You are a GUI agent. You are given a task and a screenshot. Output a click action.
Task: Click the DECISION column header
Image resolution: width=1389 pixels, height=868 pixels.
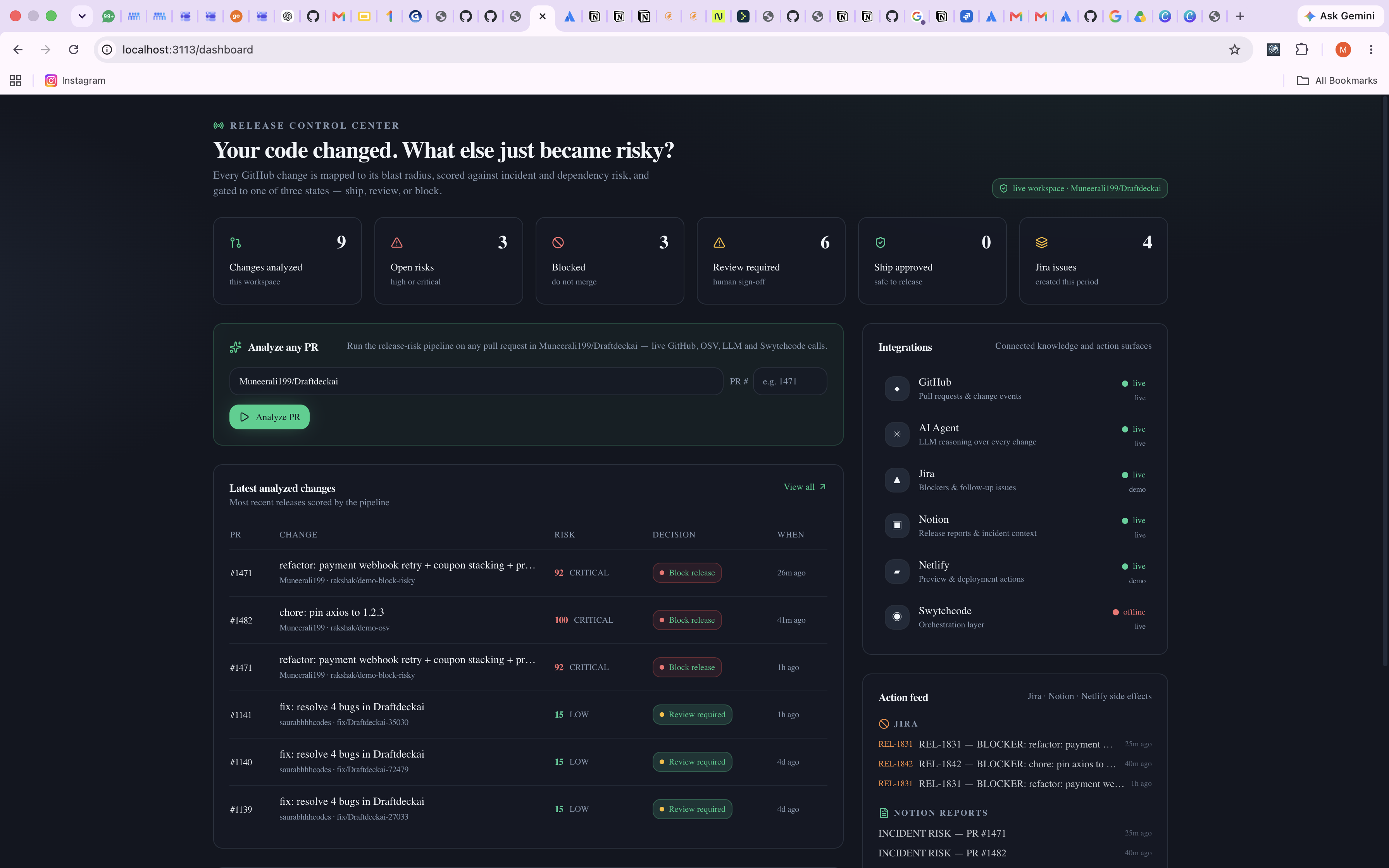674,534
